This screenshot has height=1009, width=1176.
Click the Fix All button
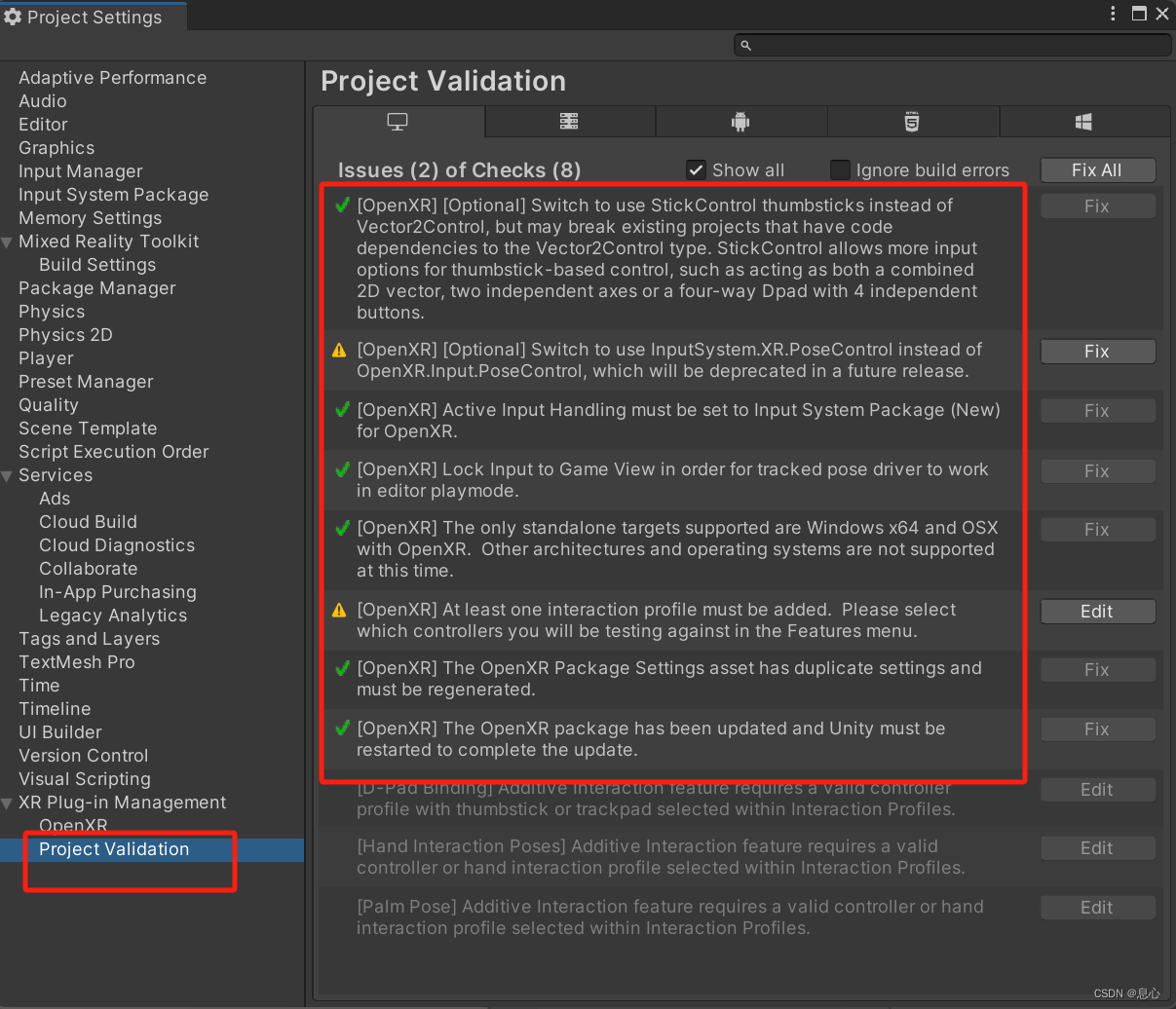[1097, 169]
